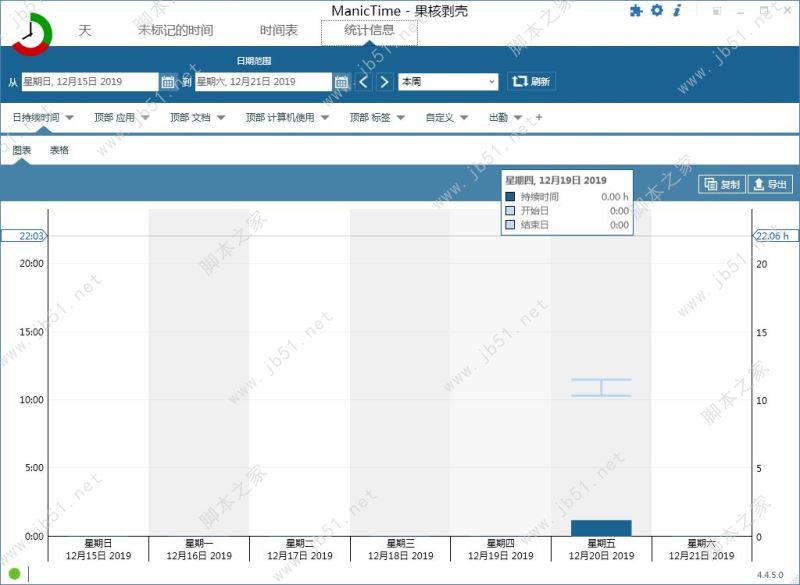Switch to the 天 tab
This screenshot has width=800, height=585.
85,30
